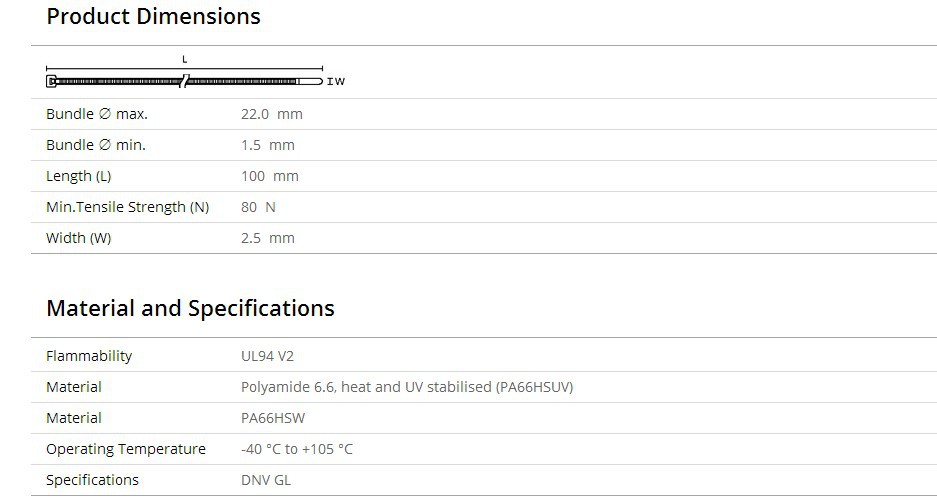
Task: Click the Polyamide 6.6 material description
Action: [406, 387]
